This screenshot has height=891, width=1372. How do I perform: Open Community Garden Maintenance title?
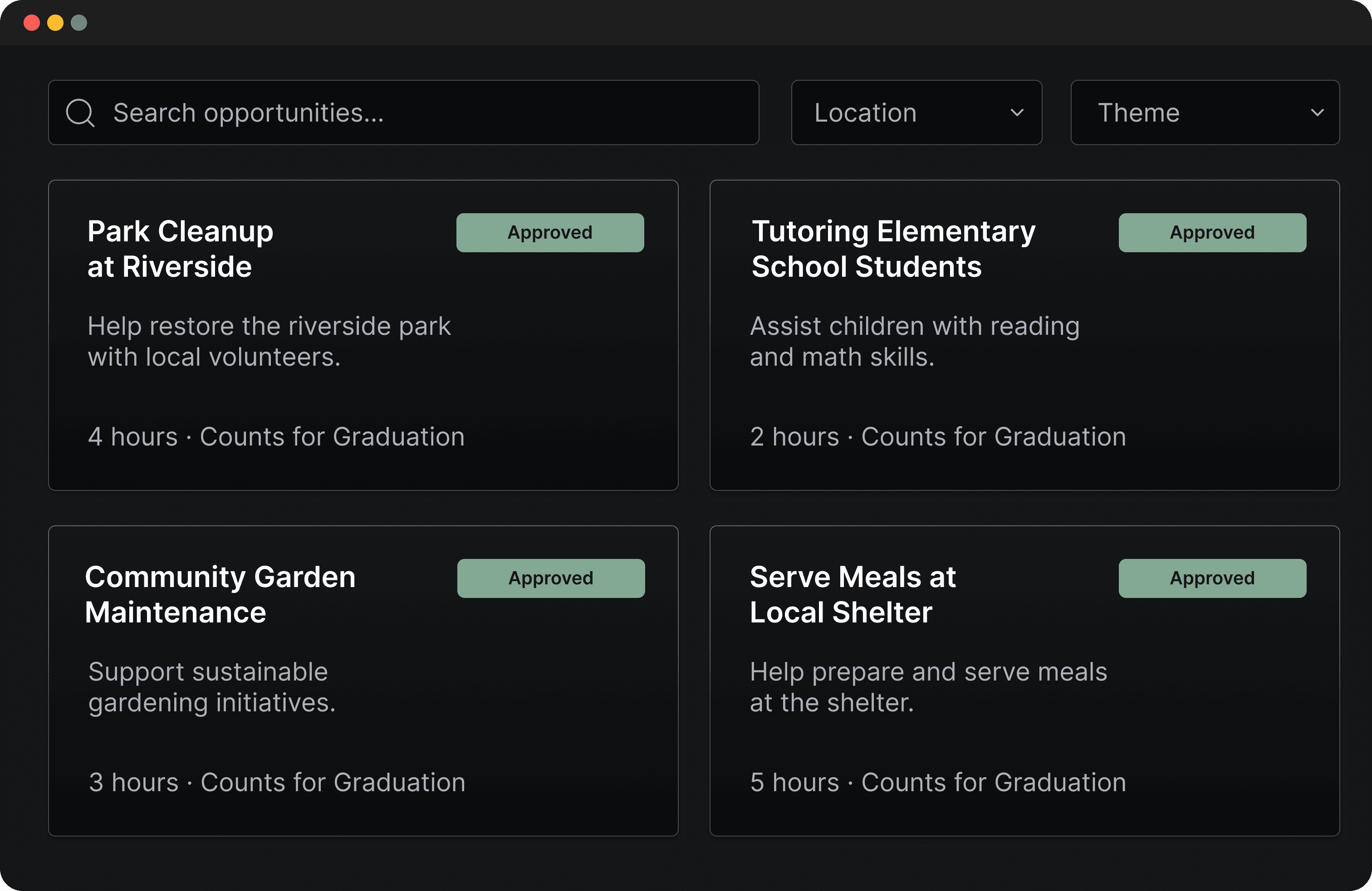220,594
